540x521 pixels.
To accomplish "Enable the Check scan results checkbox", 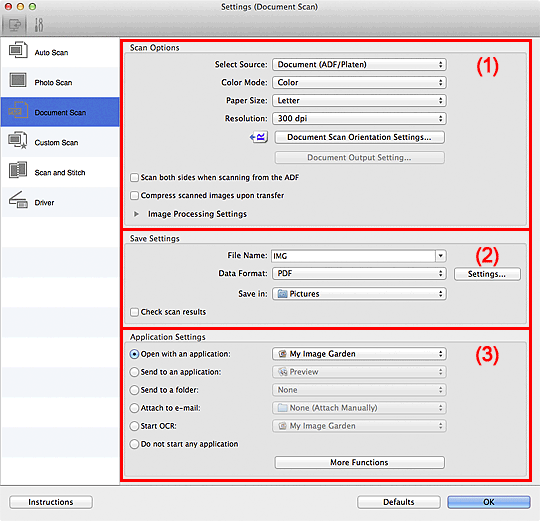I will (x=134, y=312).
